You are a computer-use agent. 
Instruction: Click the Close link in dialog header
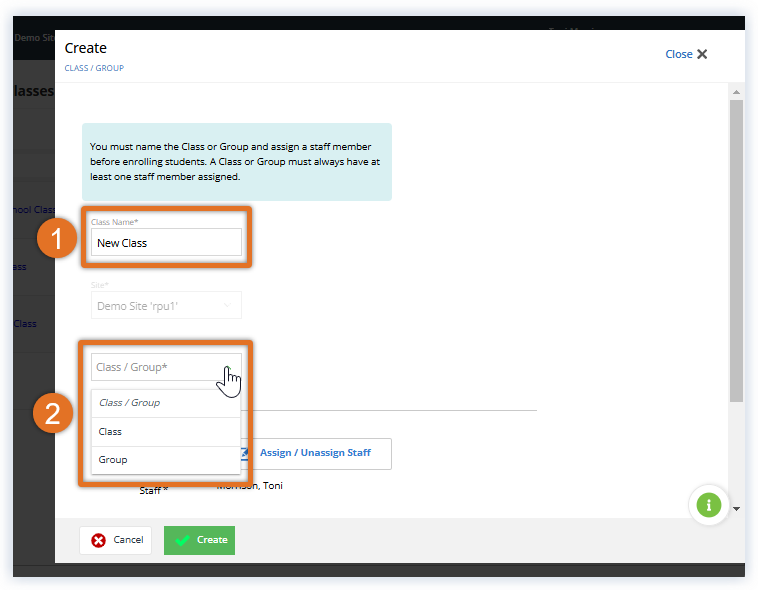(679, 54)
